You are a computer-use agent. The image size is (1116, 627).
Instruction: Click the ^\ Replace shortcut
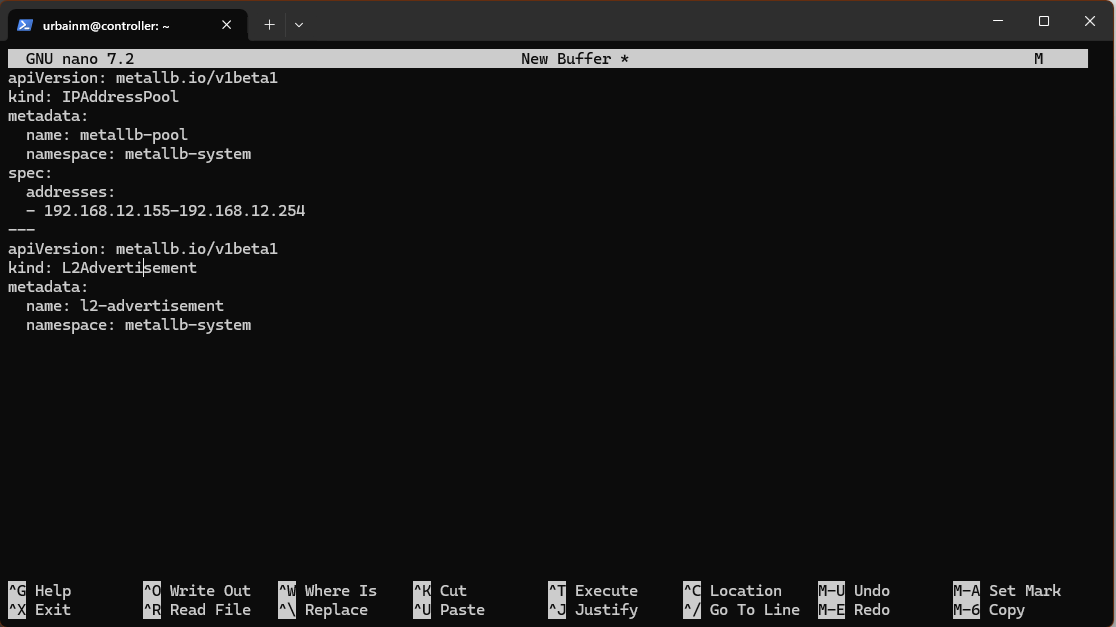coord(323,610)
